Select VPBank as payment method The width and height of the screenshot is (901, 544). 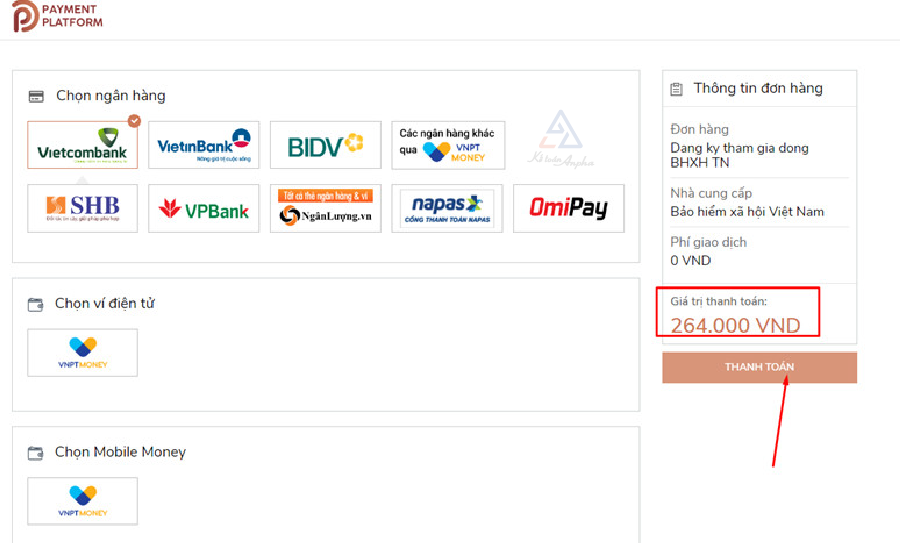pos(204,208)
